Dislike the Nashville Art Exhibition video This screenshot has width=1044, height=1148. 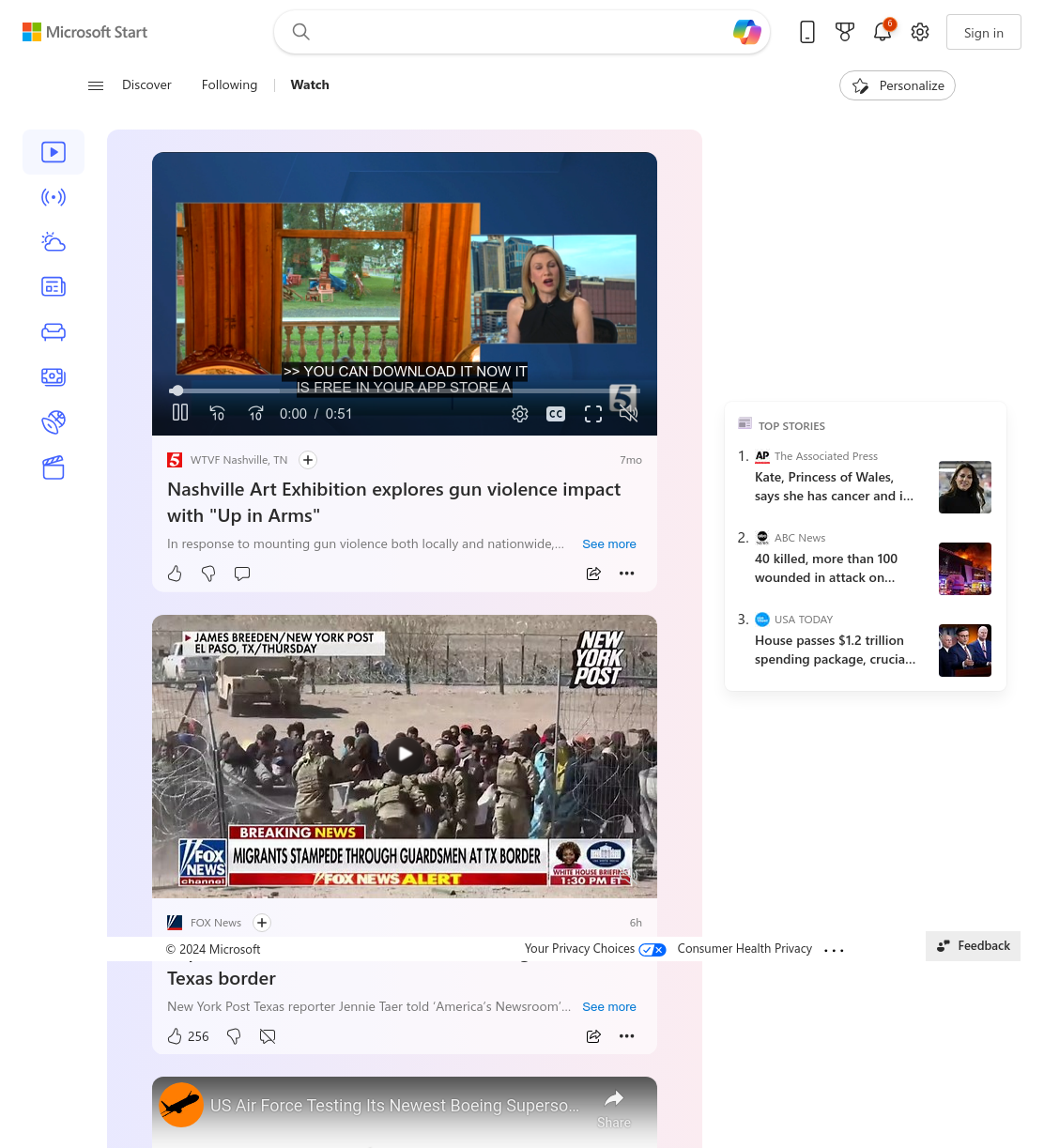[208, 574]
